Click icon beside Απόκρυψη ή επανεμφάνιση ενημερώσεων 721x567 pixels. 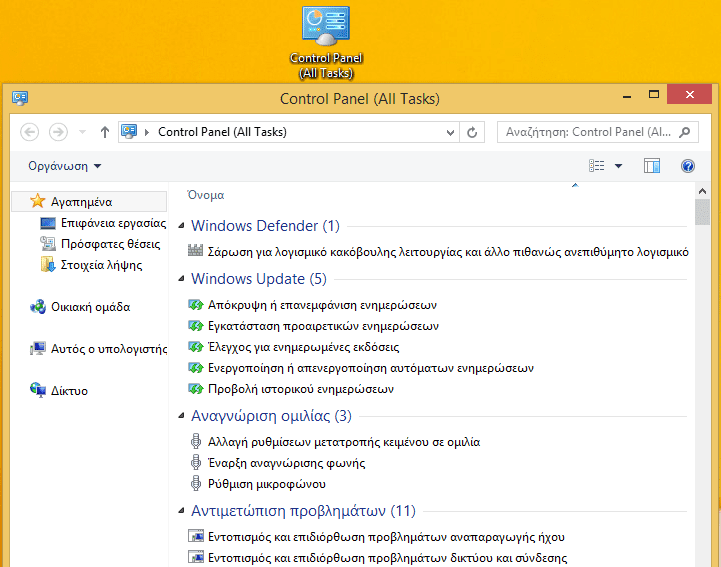click(196, 304)
